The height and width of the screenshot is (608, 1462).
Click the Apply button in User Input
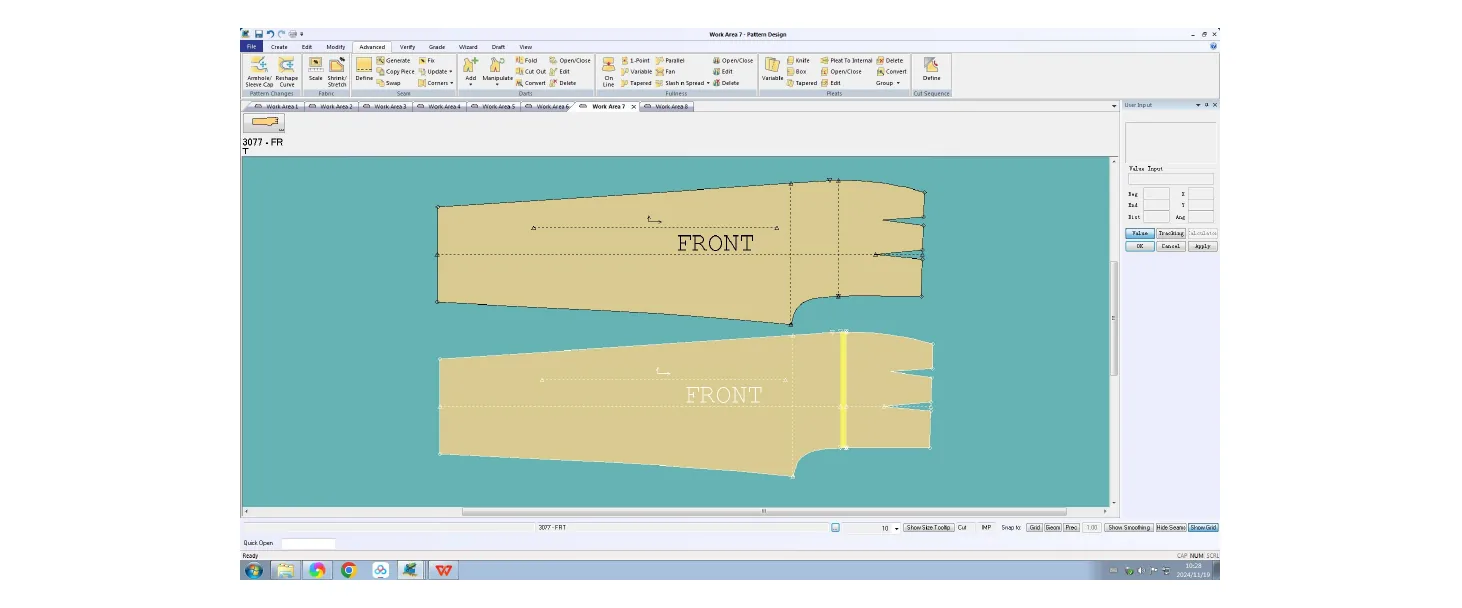[x=1203, y=246]
